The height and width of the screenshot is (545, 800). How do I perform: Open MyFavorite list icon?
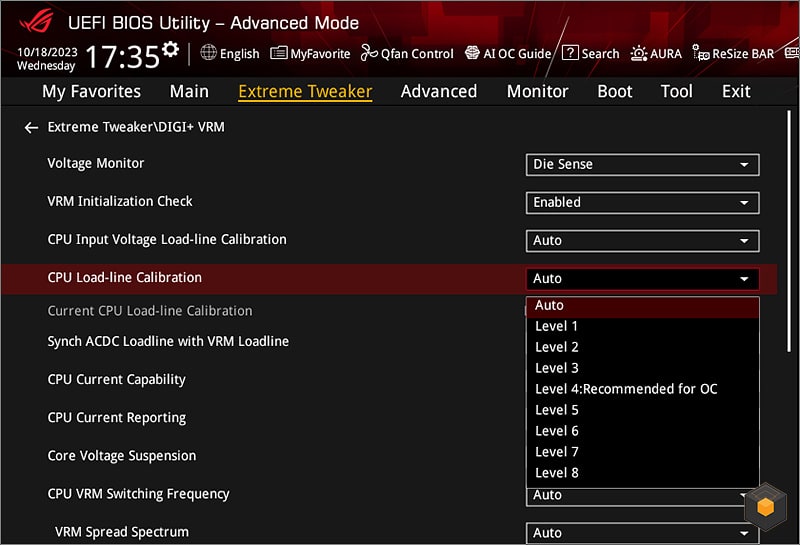click(x=279, y=53)
